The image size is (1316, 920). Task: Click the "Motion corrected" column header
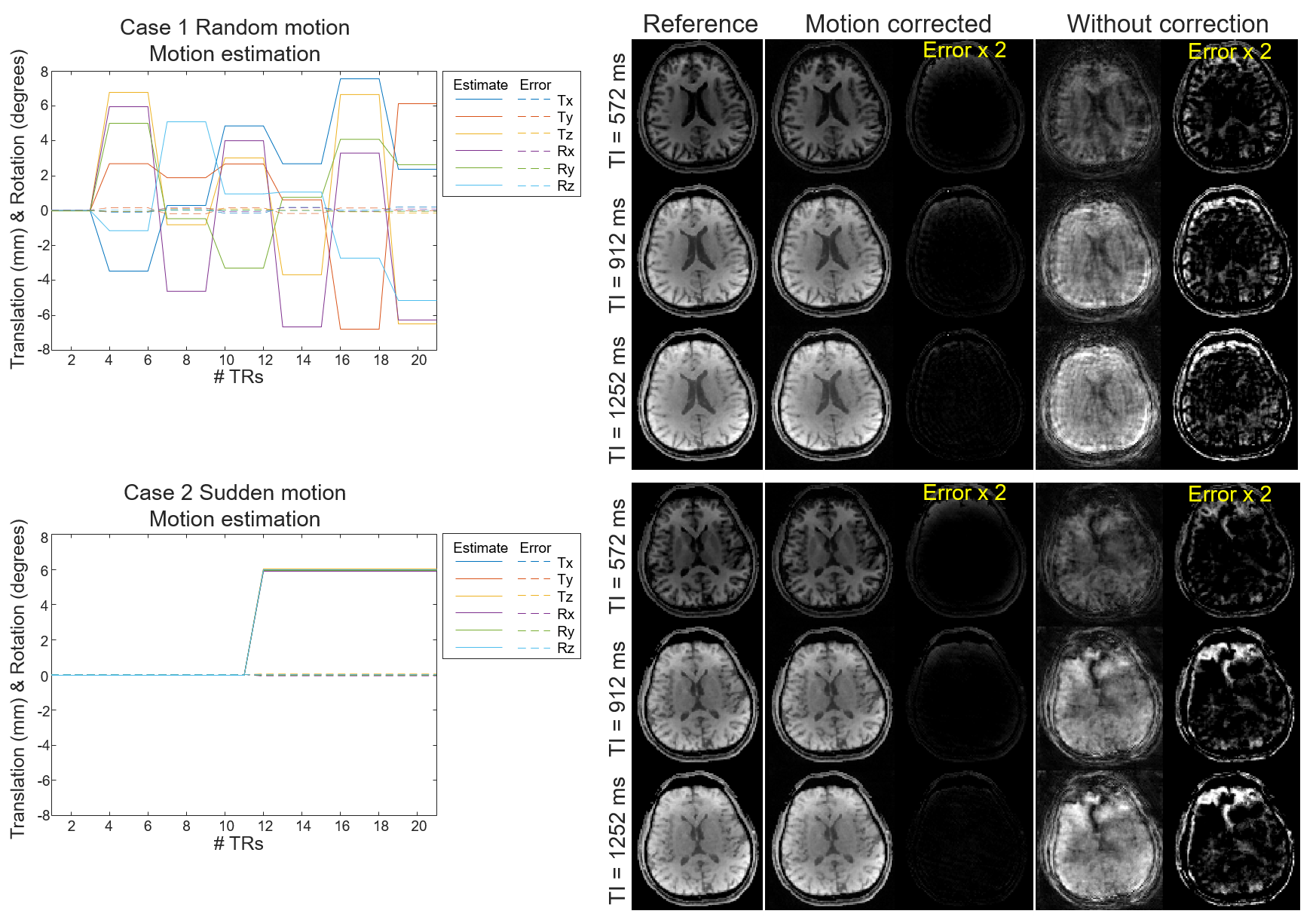tap(898, 24)
